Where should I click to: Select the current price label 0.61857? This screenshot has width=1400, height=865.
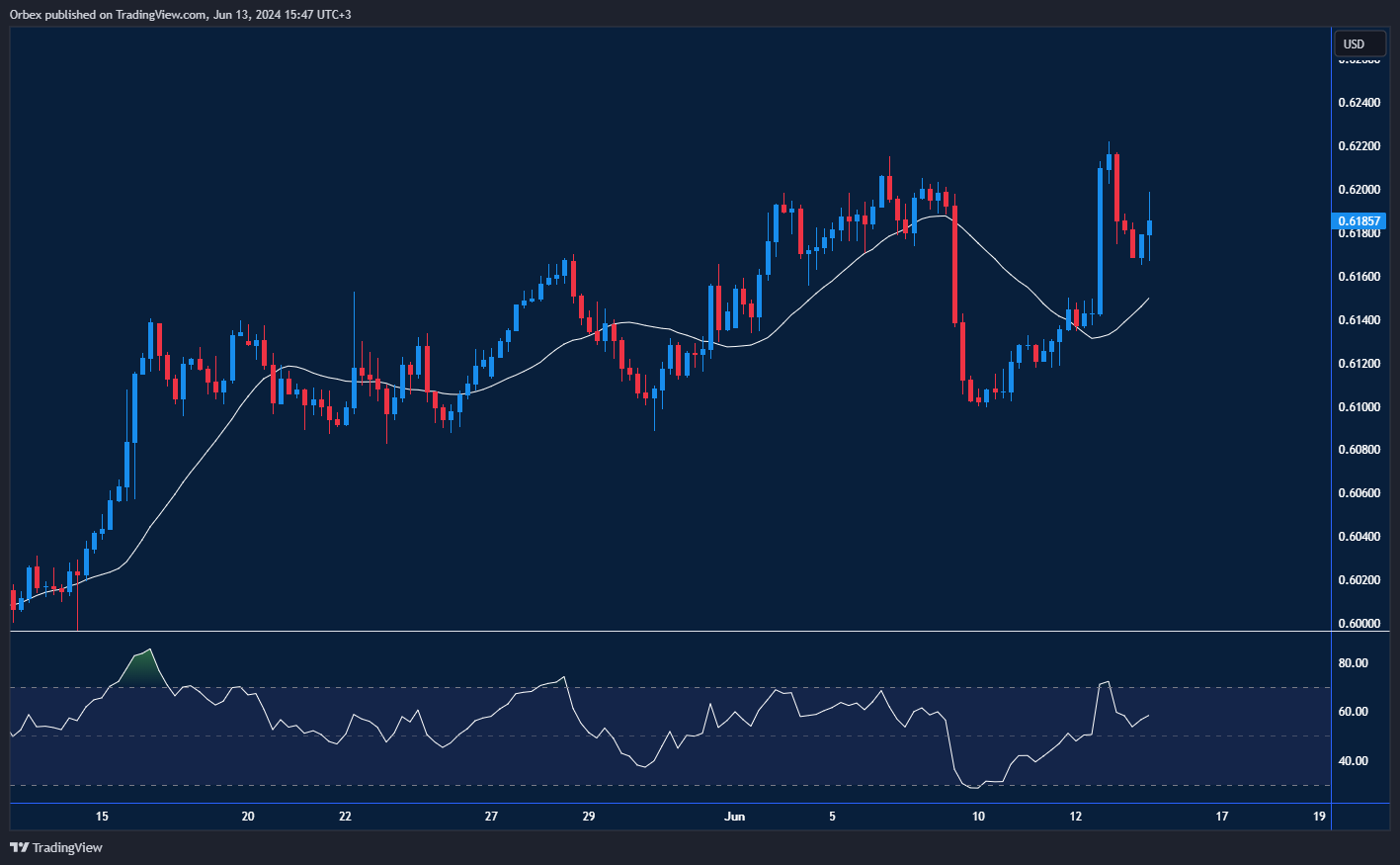1359,220
